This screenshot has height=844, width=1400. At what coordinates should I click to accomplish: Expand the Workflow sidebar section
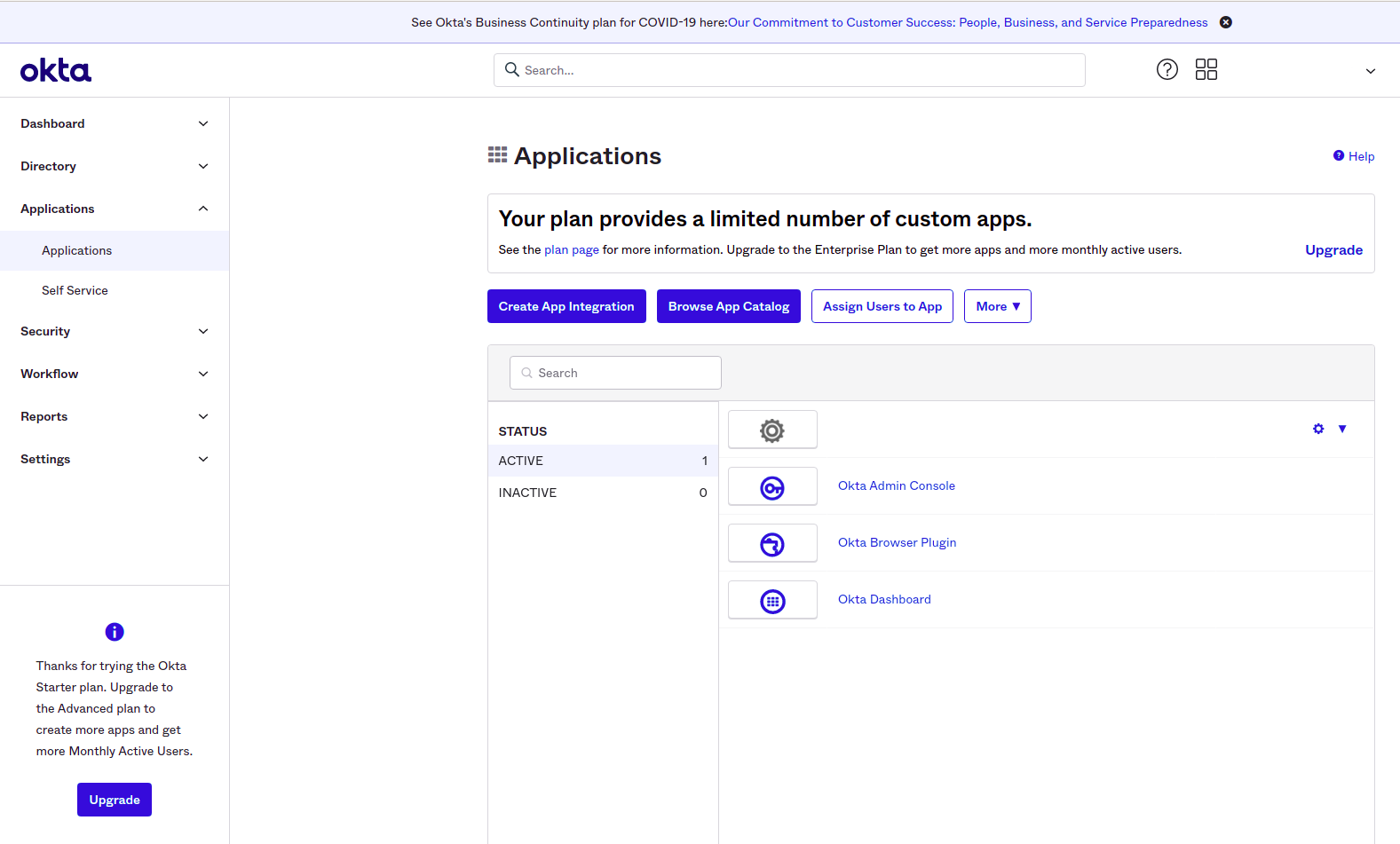[115, 374]
